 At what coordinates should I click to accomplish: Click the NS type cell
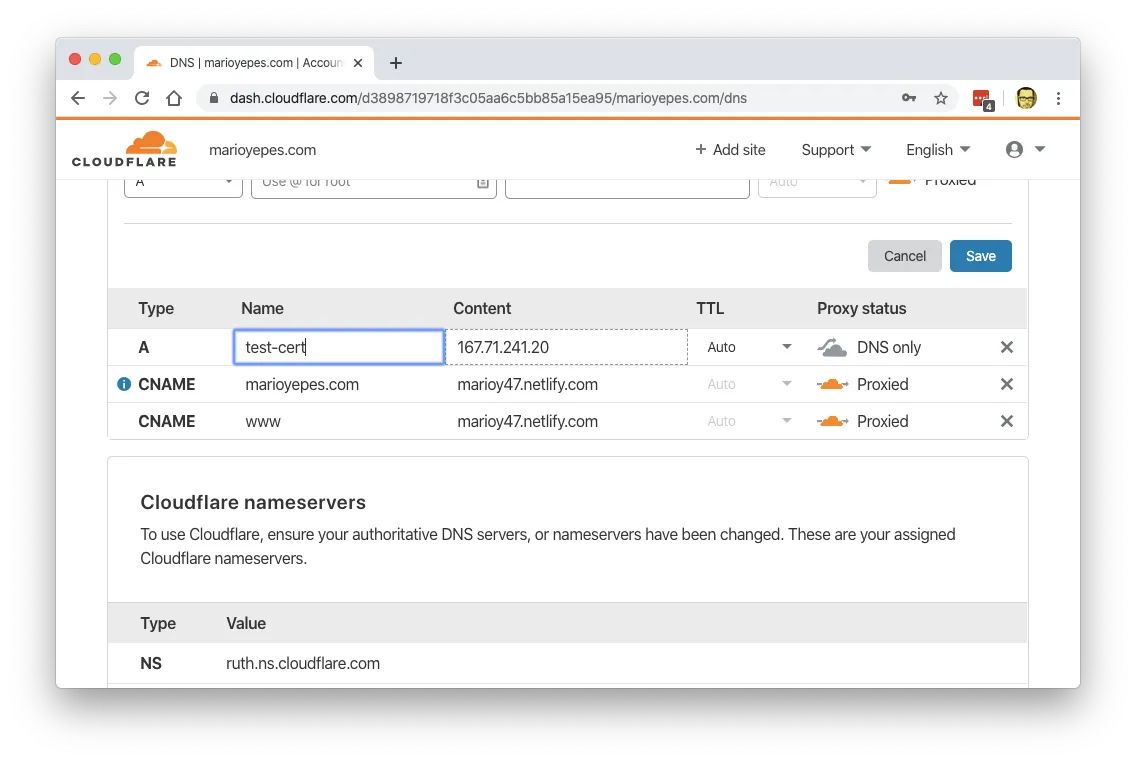point(151,663)
